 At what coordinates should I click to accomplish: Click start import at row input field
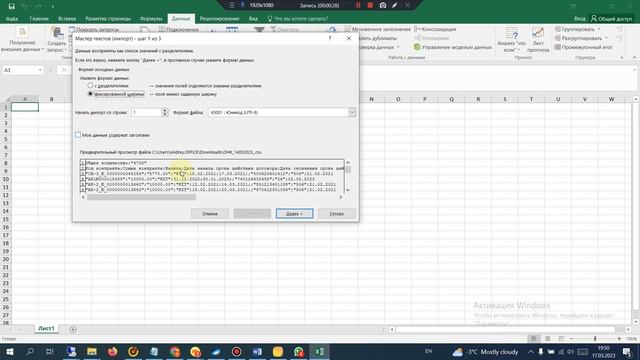[146, 112]
